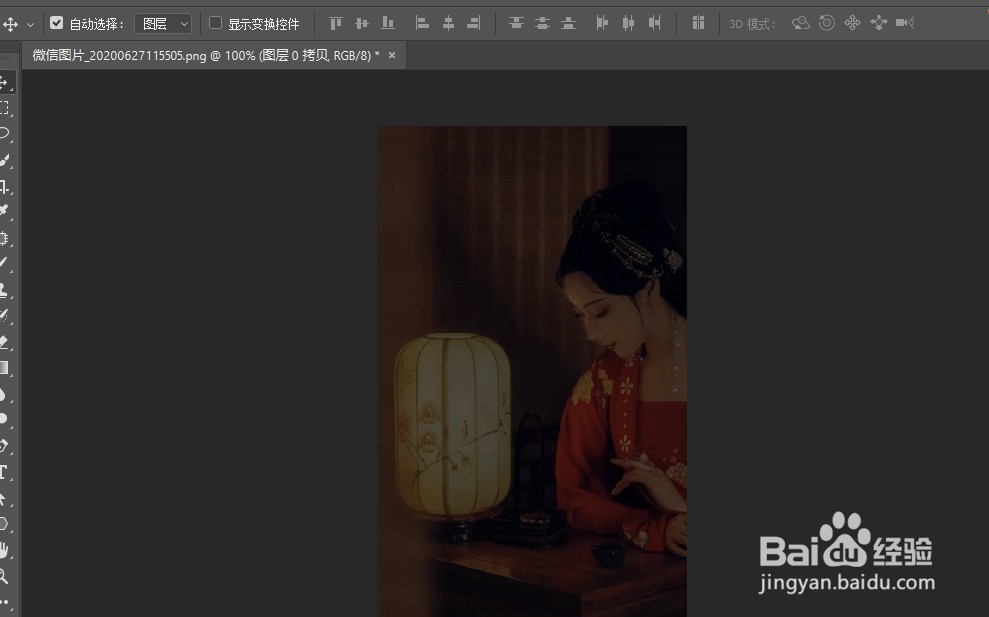Viewport: 989px width, 617px height.
Task: Open the Move tool preset dropdown arrow
Action: click(33, 22)
